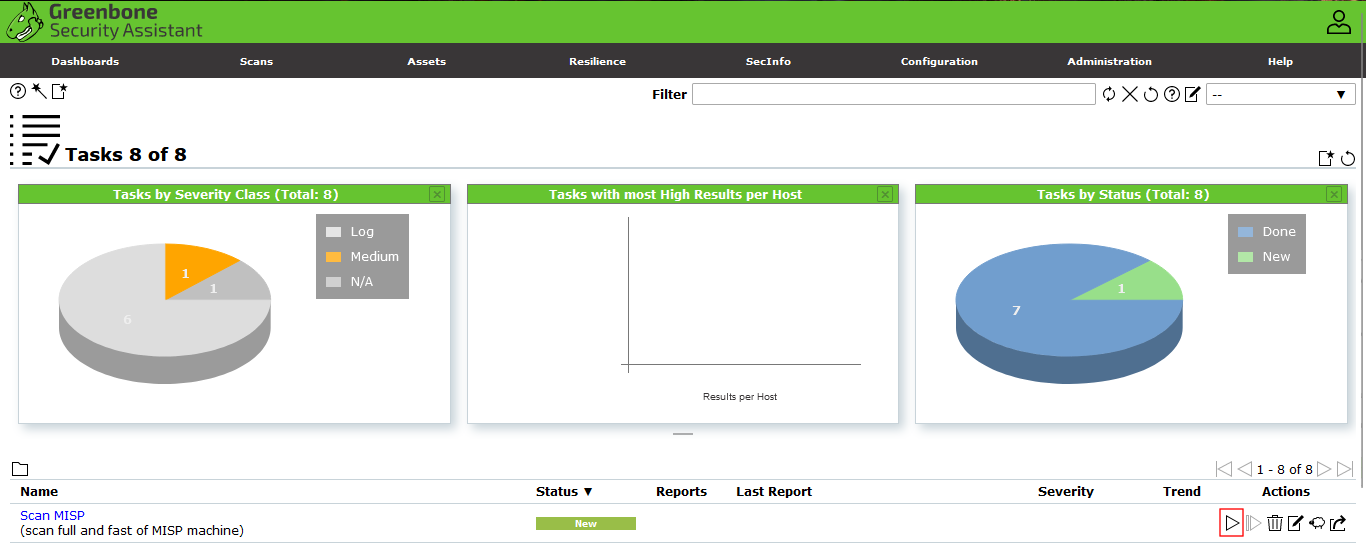Image resolution: width=1366 pixels, height=543 pixels.
Task: Open the saved filter dropdown
Action: (x=1280, y=94)
